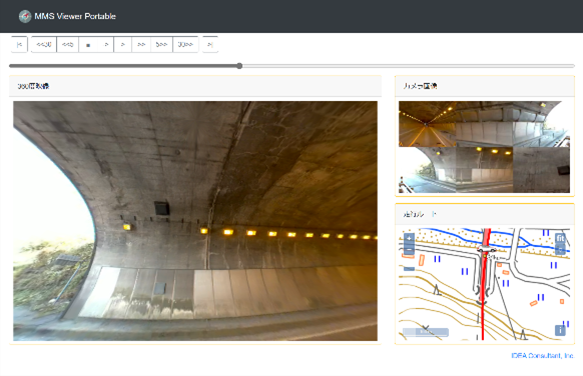Step back 5 frames (<<5)
Viewport: 583px width, 376px height.
68,45
